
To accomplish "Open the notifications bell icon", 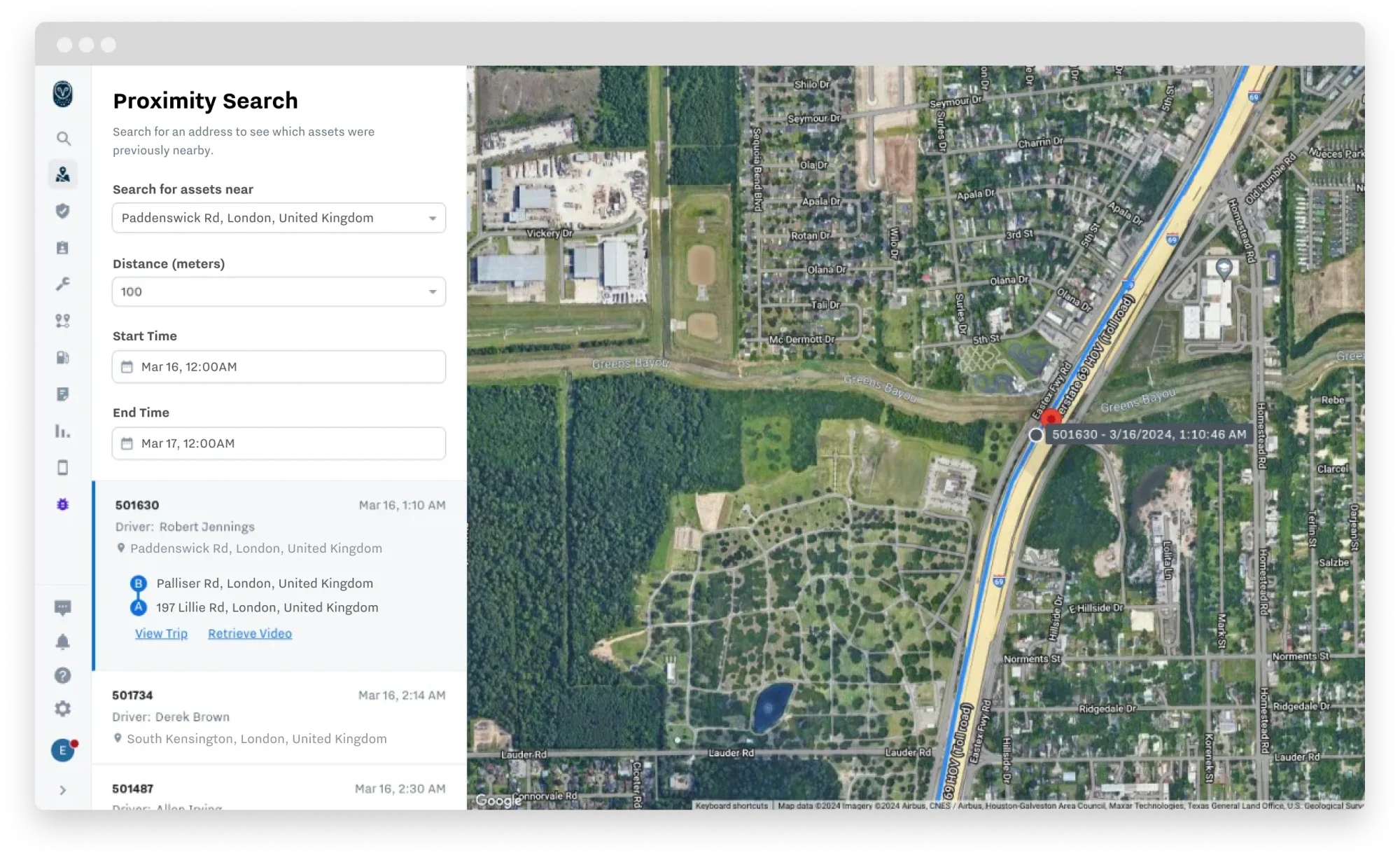I will (x=63, y=642).
